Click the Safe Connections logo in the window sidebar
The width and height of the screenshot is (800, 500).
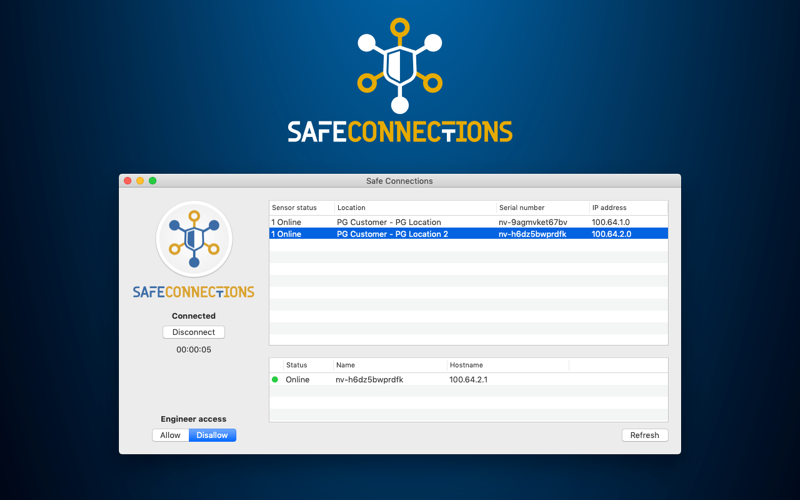click(x=194, y=239)
